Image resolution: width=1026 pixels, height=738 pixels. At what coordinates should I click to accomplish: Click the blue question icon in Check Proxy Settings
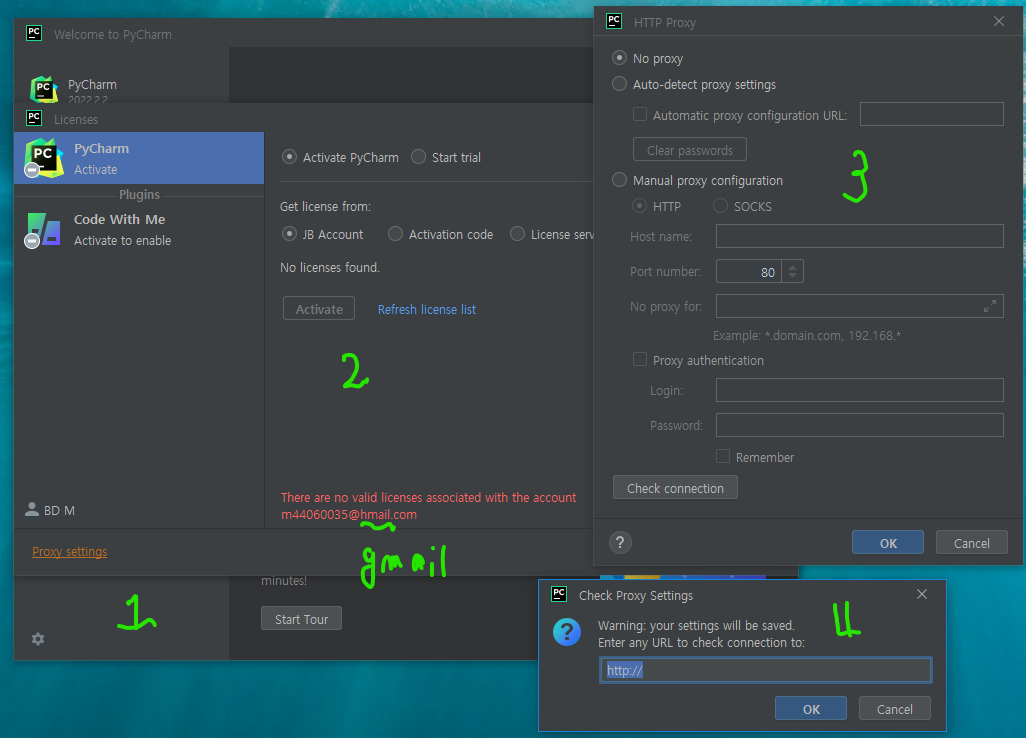[567, 632]
